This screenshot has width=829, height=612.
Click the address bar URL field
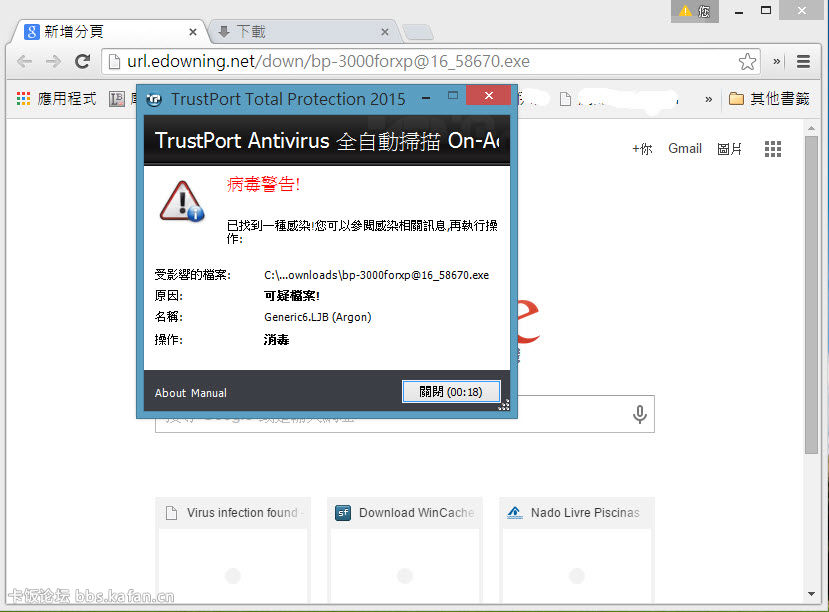(x=431, y=62)
